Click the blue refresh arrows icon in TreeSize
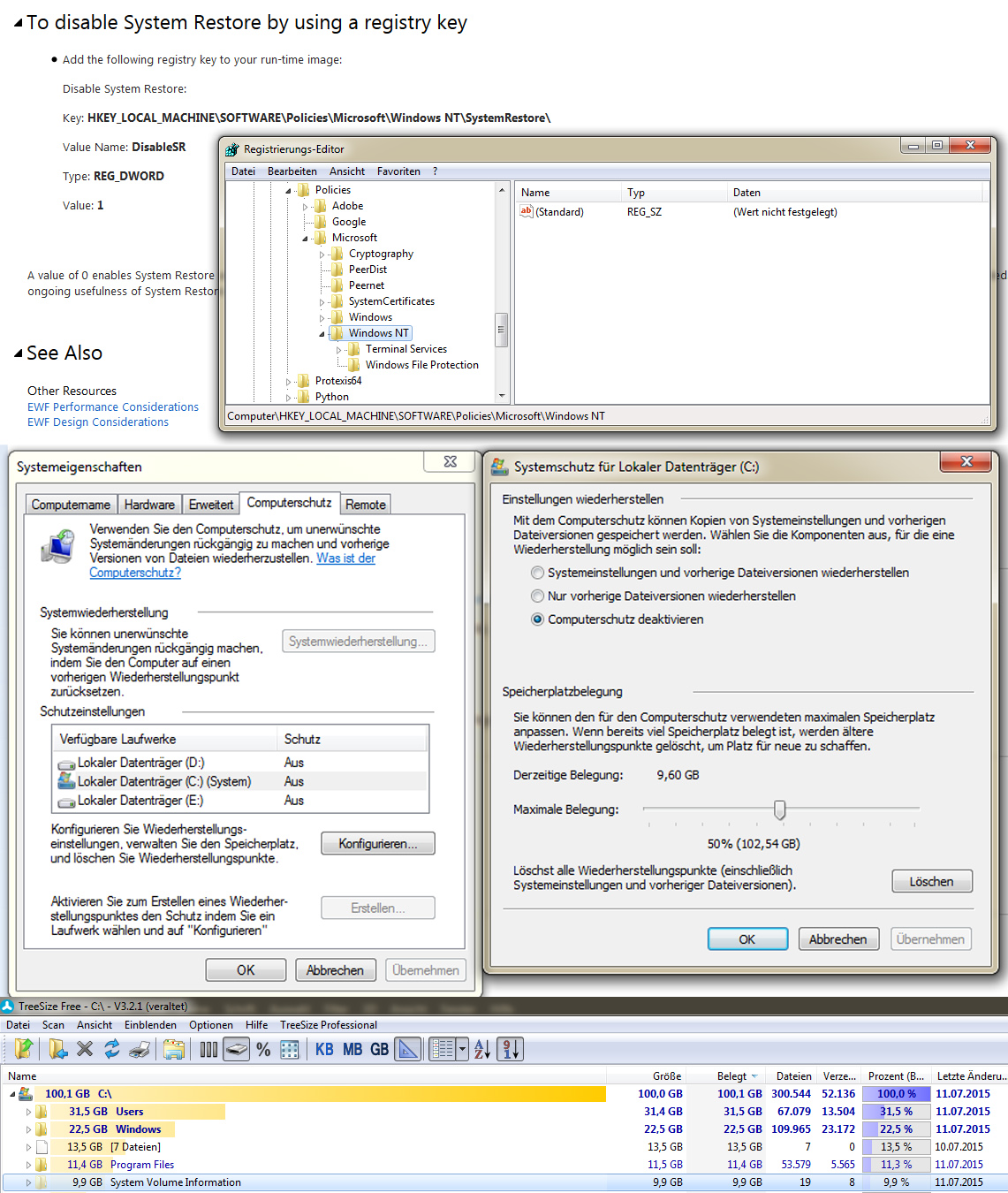Viewport: 1008px width, 1193px height. [111, 1049]
